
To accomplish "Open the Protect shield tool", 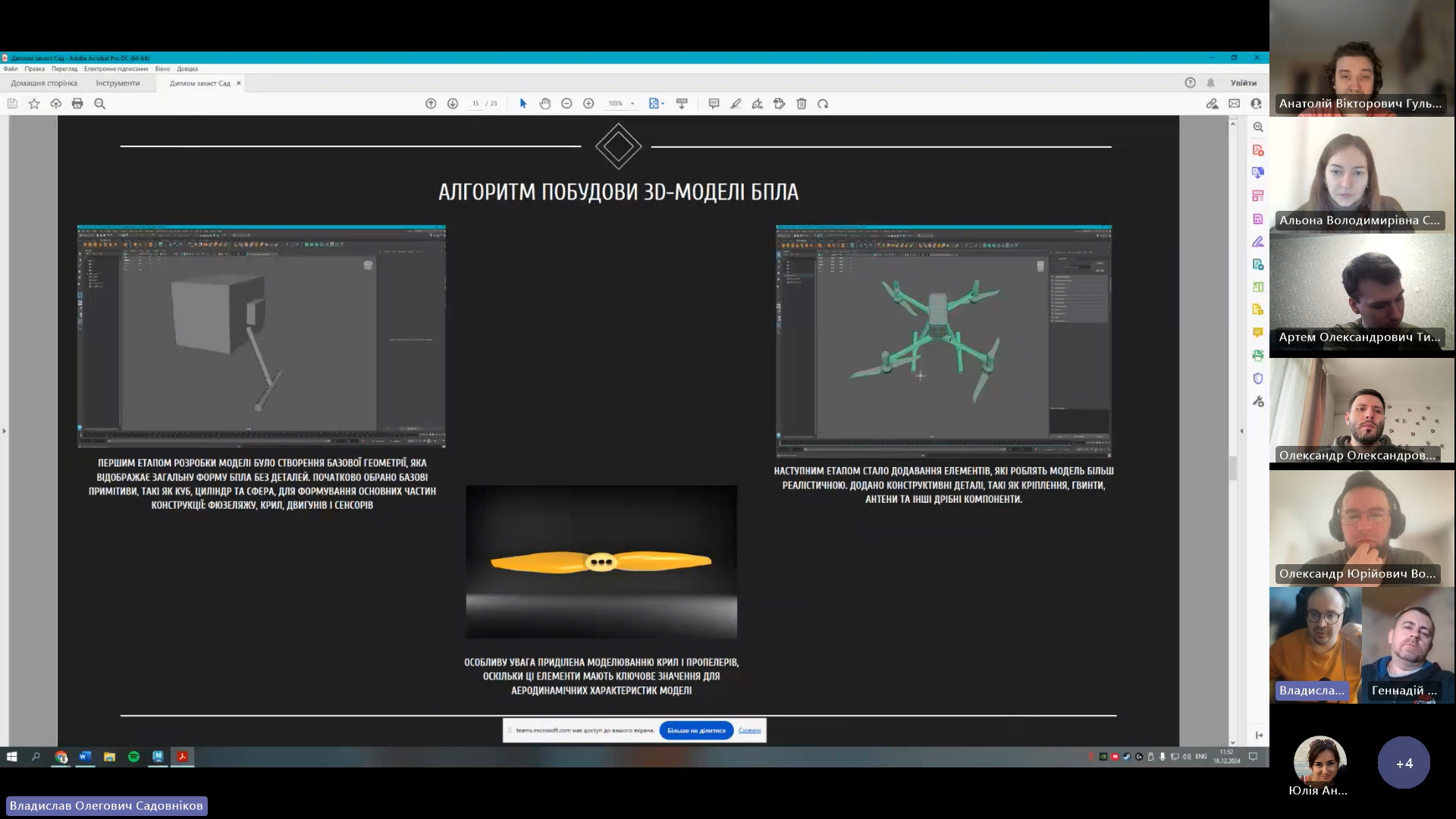I will pyautogui.click(x=1258, y=378).
